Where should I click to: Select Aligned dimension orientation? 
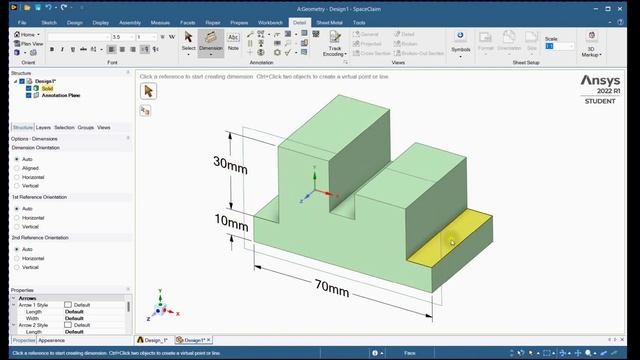pyautogui.click(x=17, y=168)
